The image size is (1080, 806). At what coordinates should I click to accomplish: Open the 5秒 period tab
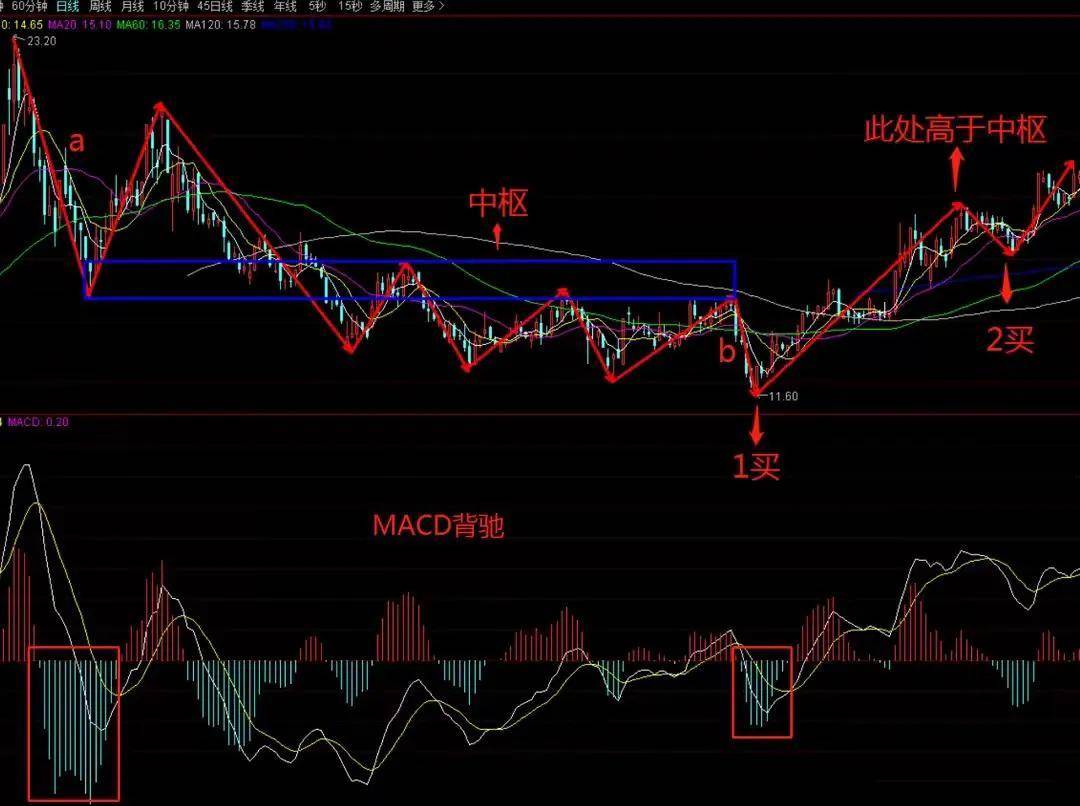click(317, 6)
